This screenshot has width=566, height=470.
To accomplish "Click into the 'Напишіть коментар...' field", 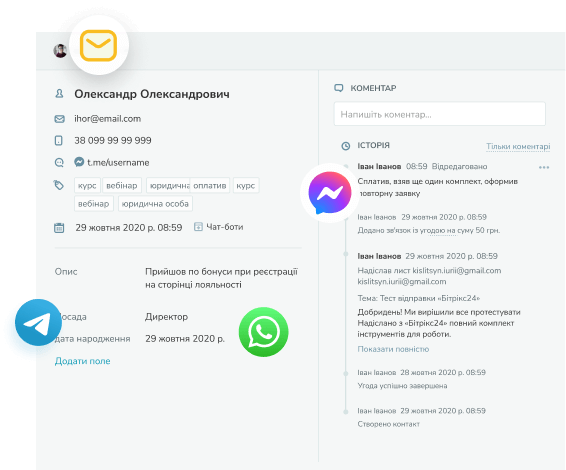I will point(440,114).
